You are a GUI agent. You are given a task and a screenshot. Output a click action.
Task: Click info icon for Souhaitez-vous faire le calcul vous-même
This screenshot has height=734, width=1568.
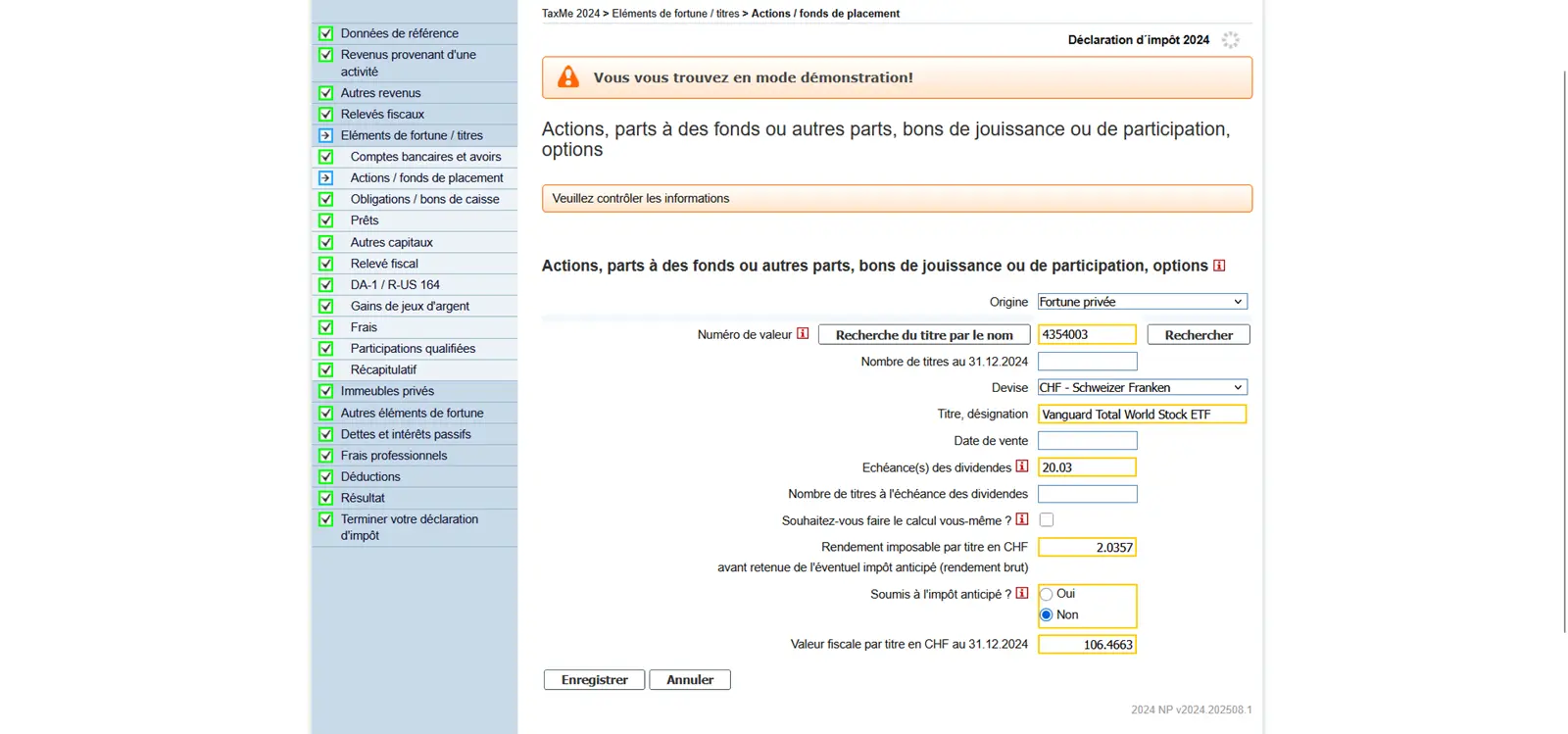coord(1022,519)
